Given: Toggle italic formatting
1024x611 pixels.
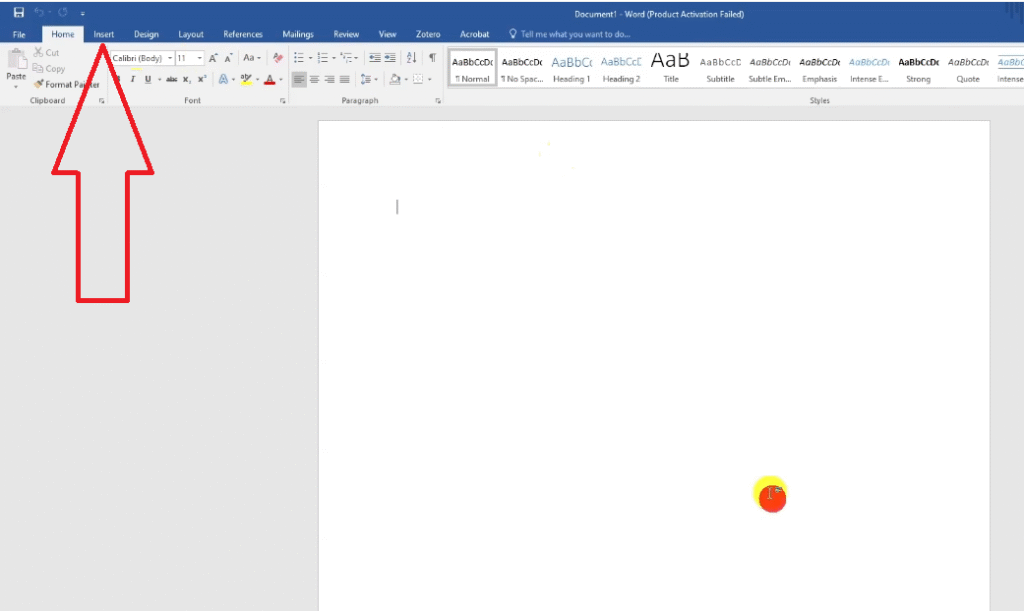Looking at the screenshot, I should click(x=132, y=79).
